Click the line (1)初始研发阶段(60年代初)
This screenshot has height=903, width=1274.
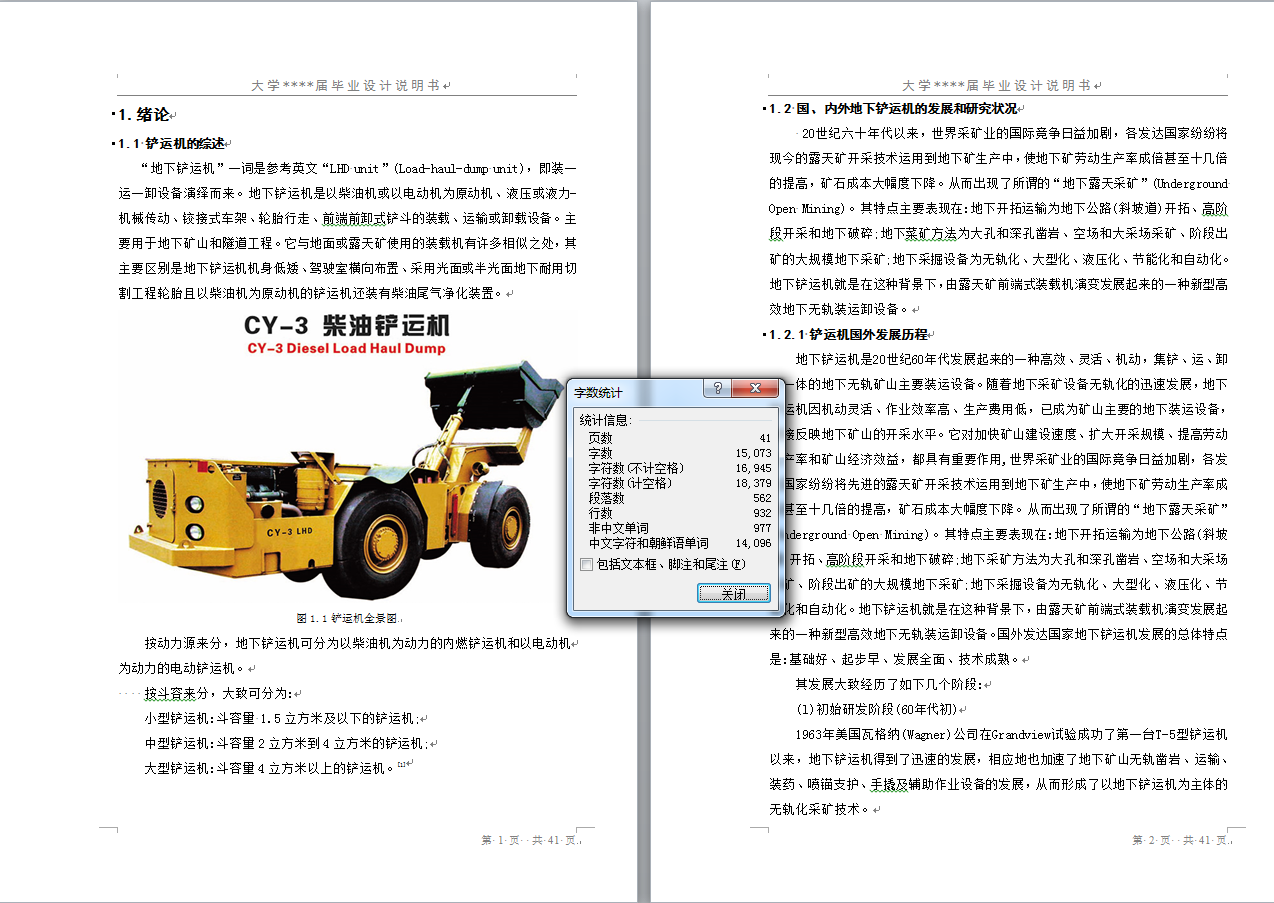(x=876, y=709)
